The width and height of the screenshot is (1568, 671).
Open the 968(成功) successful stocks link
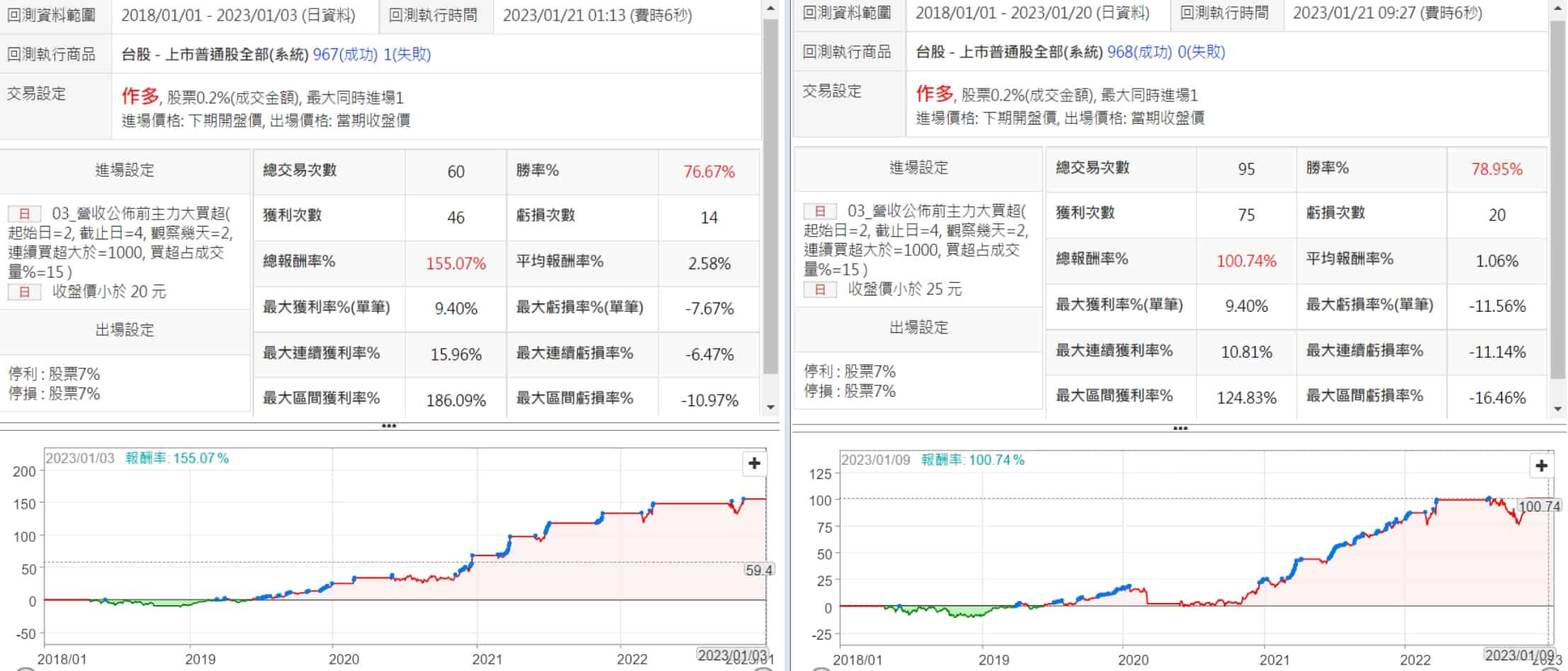[1139, 52]
